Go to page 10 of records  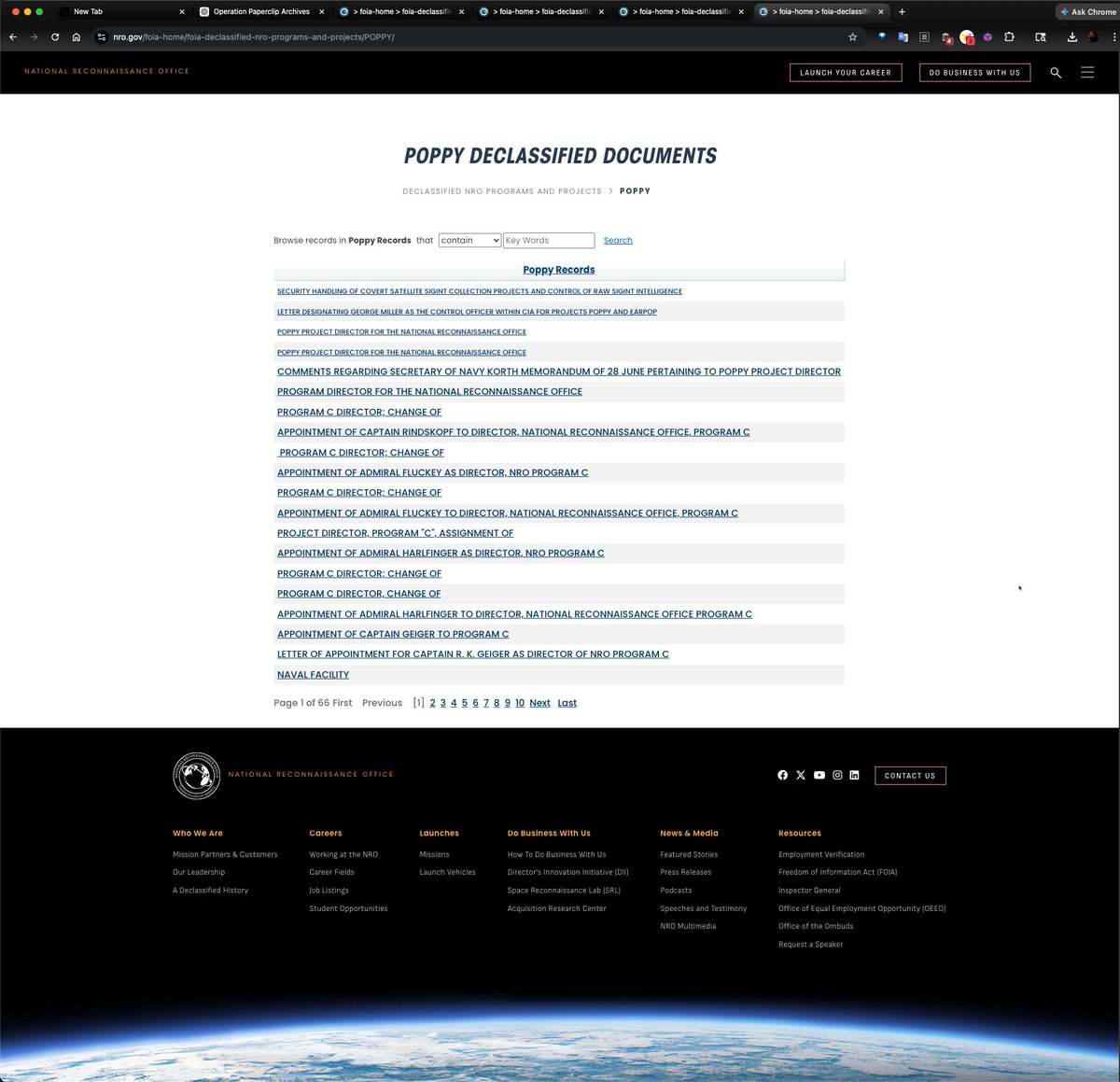coord(520,703)
